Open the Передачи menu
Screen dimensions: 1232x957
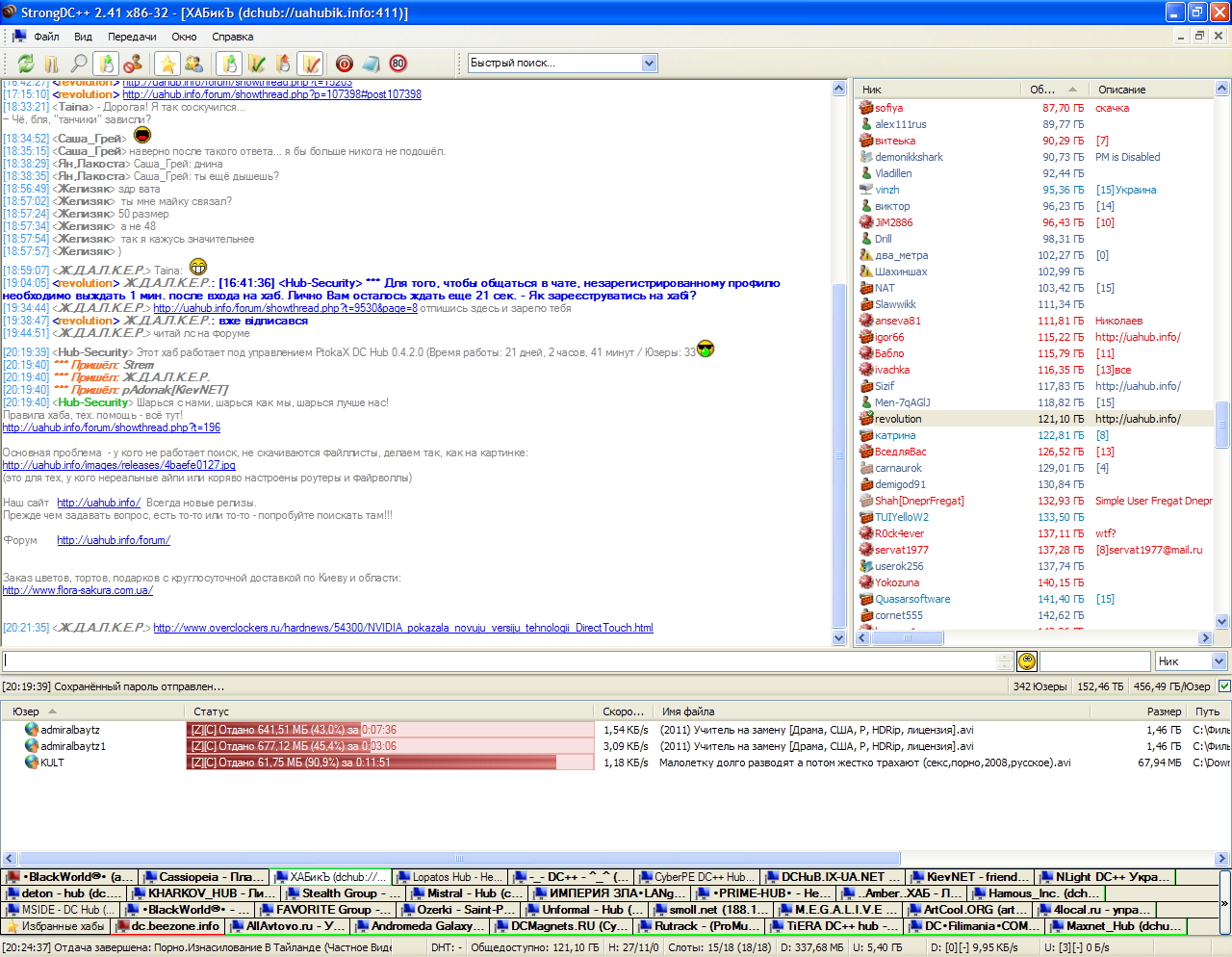[132, 37]
